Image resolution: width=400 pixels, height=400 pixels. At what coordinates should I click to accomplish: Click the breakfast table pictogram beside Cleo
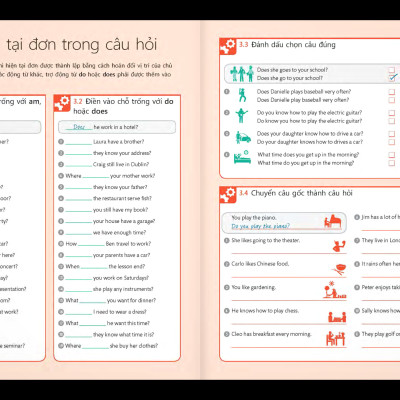(336, 338)
